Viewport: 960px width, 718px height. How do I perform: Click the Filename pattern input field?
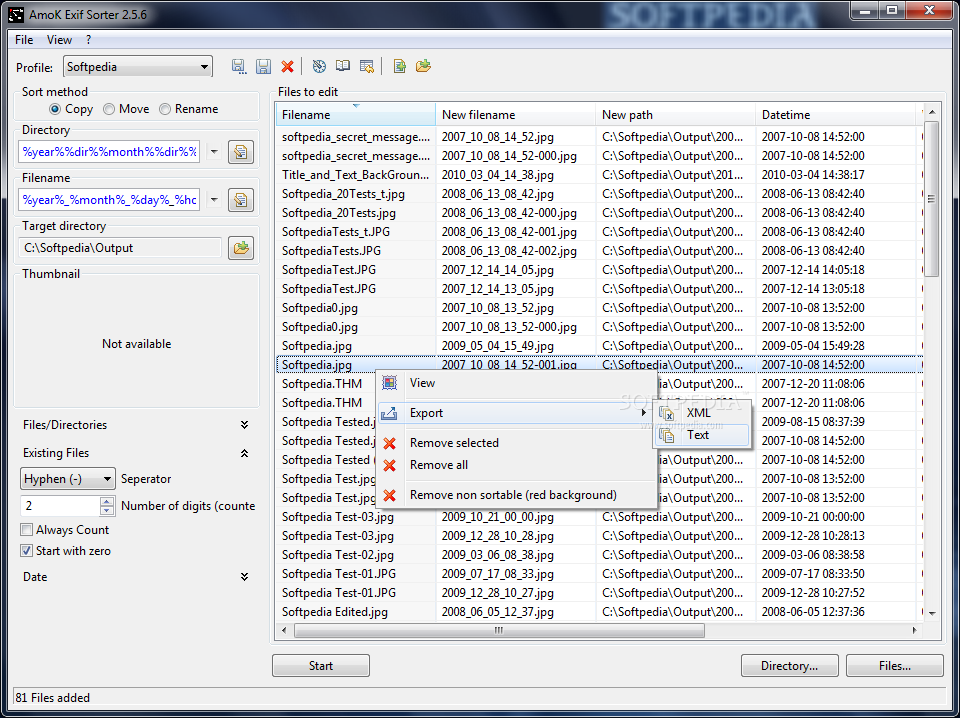[110, 200]
